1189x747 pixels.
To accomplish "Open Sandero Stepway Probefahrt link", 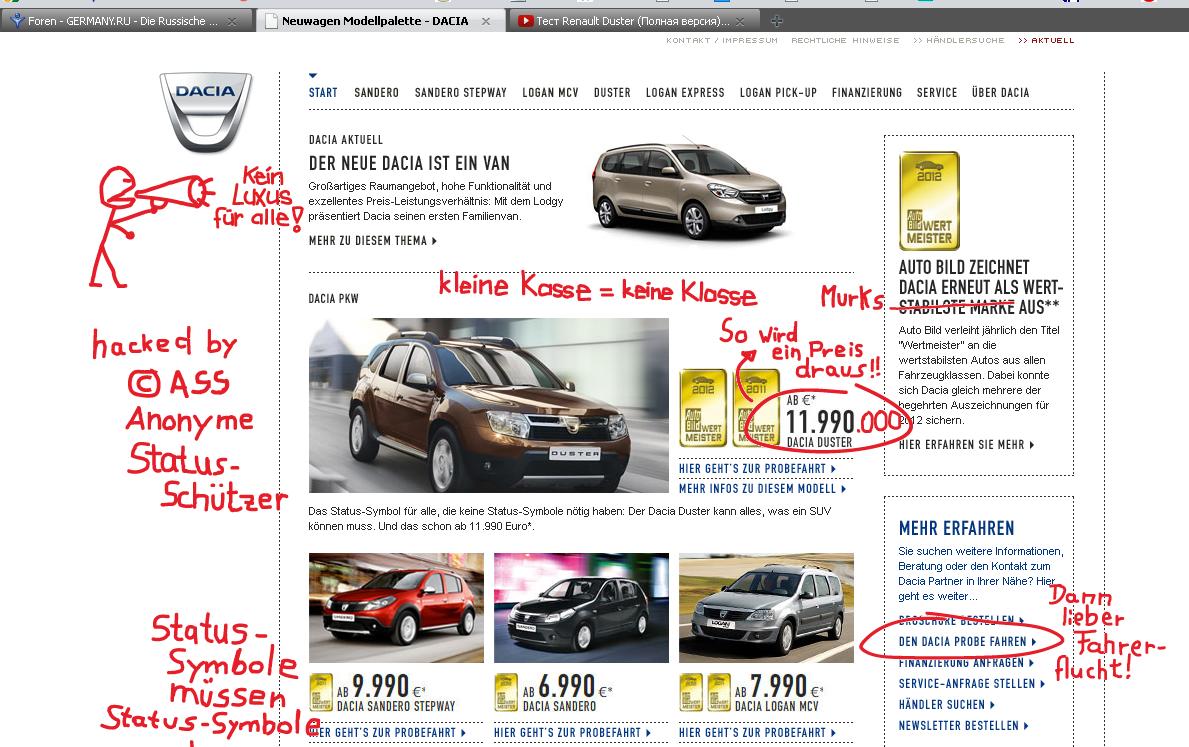I will click(x=387, y=733).
